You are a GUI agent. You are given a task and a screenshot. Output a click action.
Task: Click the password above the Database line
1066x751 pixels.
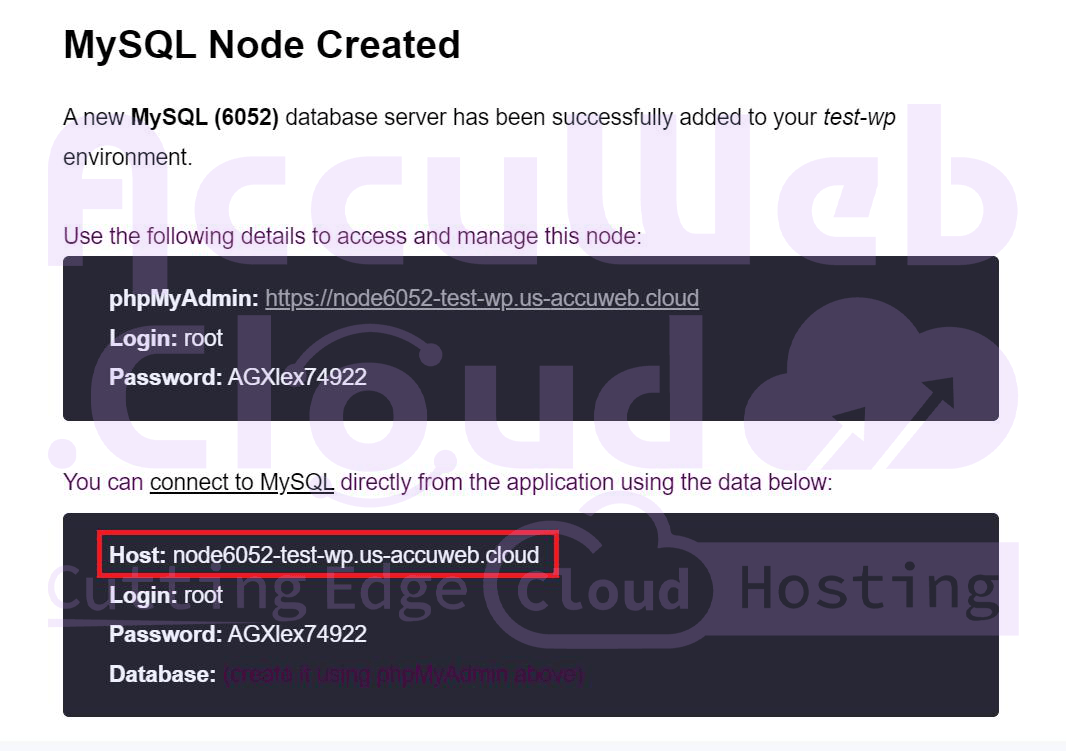point(297,634)
